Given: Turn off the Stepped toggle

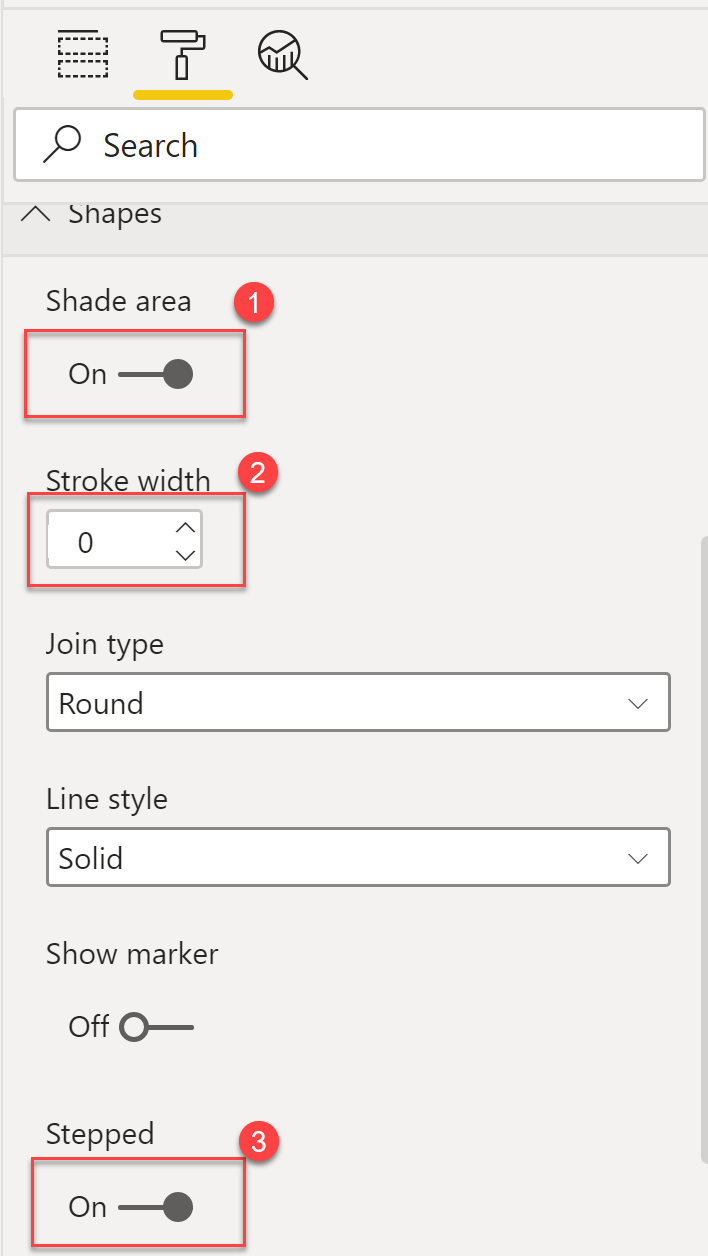Looking at the screenshot, I should 155,1207.
